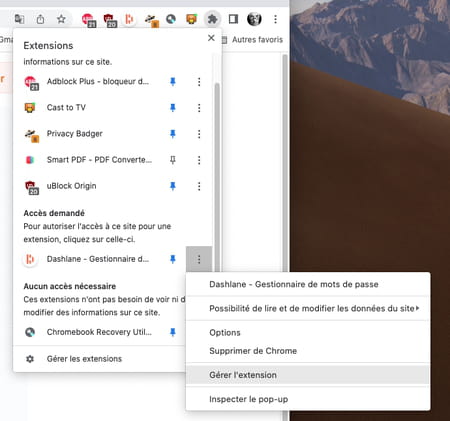This screenshot has height=421, width=450.
Task: Open Dashlane from the Chrome toolbar
Action: [x=129, y=19]
